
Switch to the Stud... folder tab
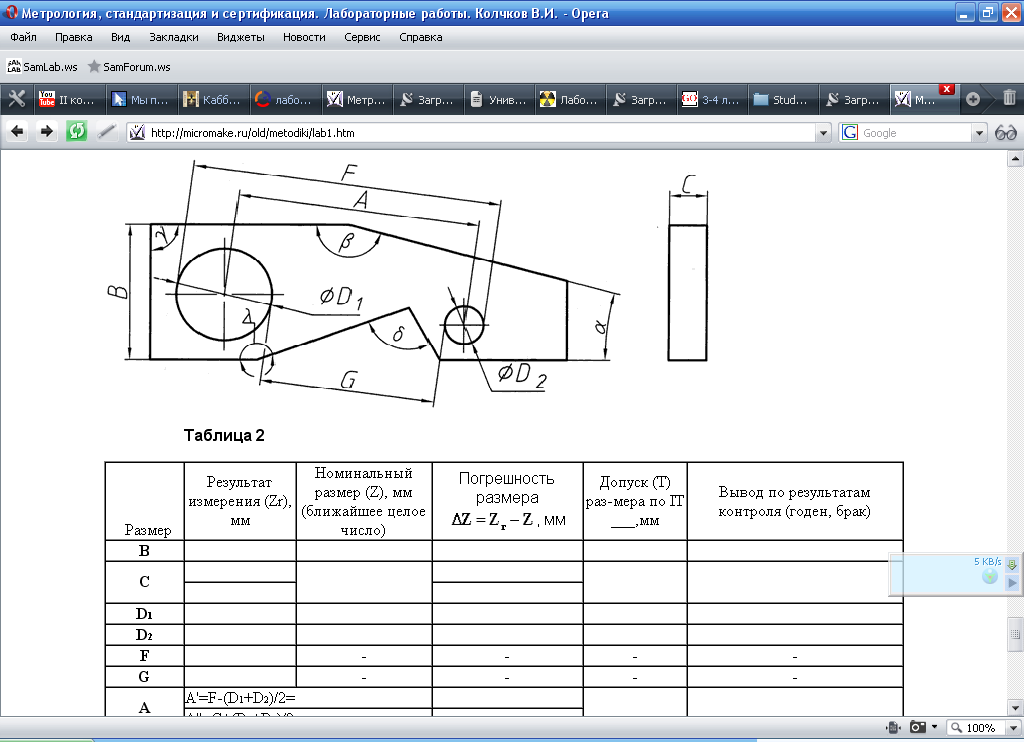click(x=782, y=99)
